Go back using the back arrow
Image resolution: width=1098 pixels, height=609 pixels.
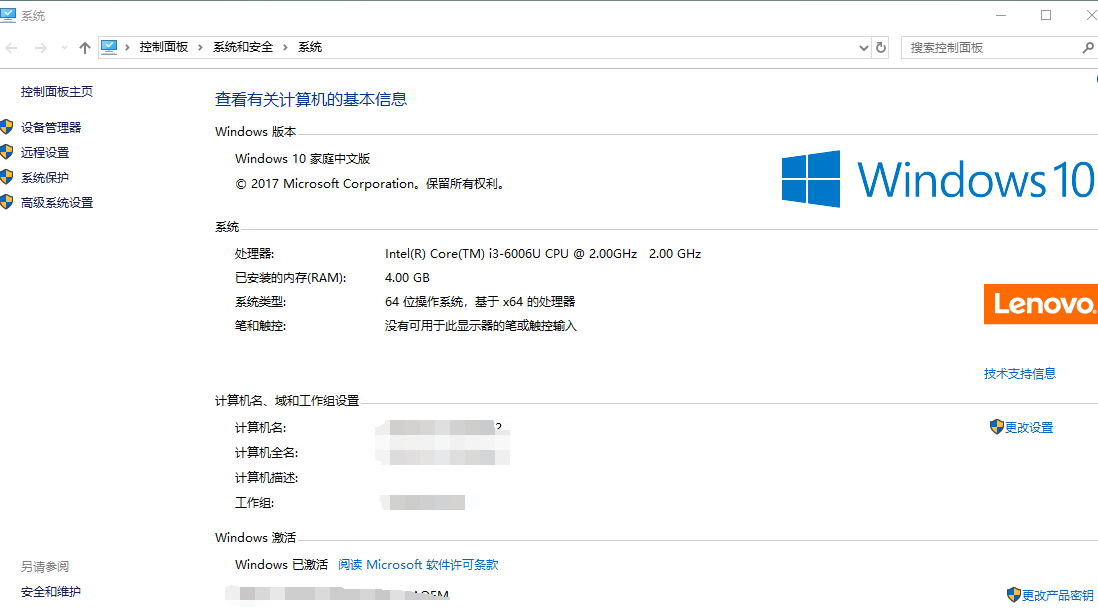click(12, 48)
